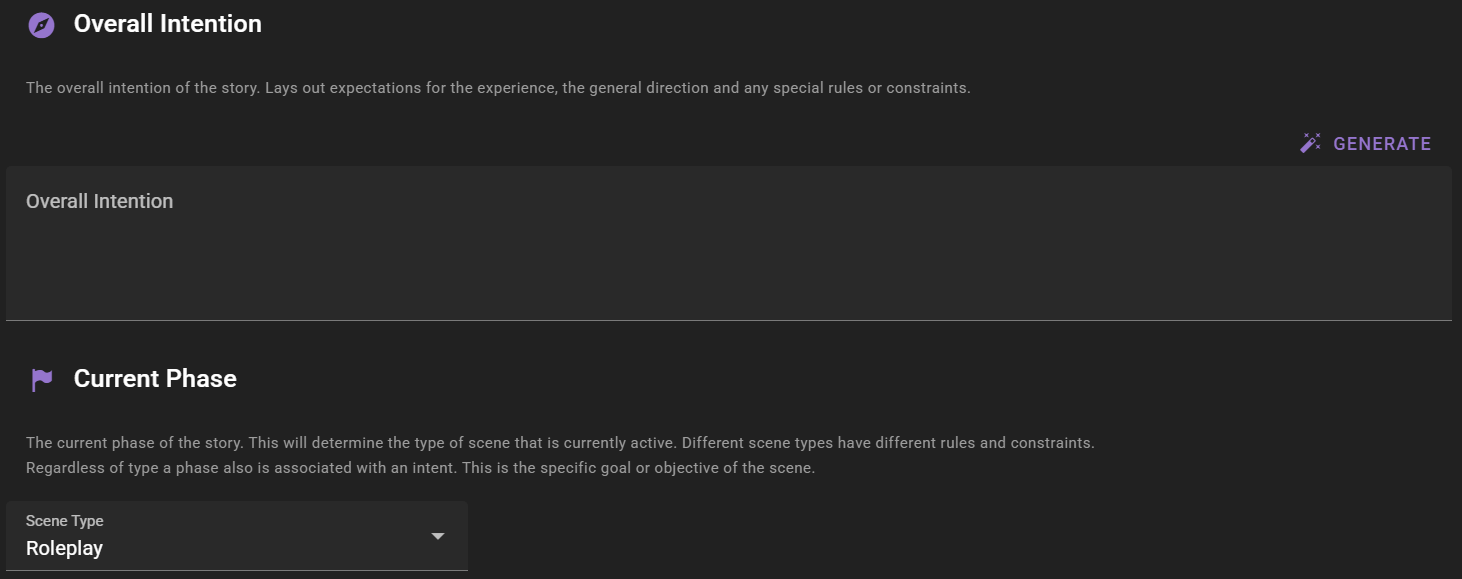The width and height of the screenshot is (1462, 579).
Task: Click the magic wand icon beside Generate
Action: point(1310,143)
